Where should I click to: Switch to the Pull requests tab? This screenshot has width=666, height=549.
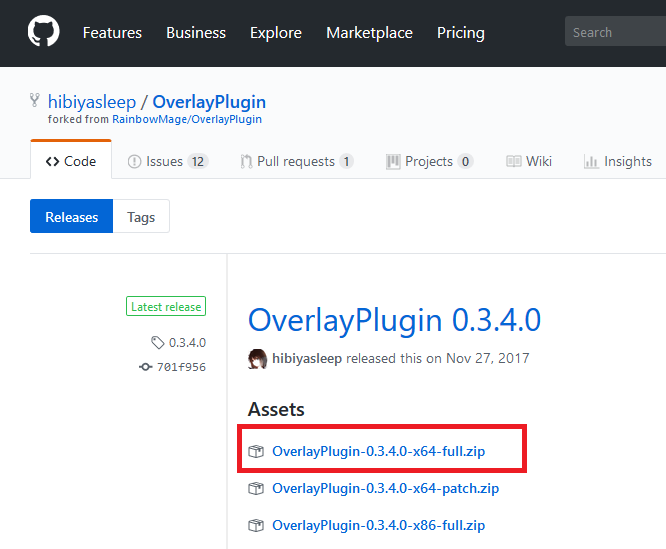(296, 161)
